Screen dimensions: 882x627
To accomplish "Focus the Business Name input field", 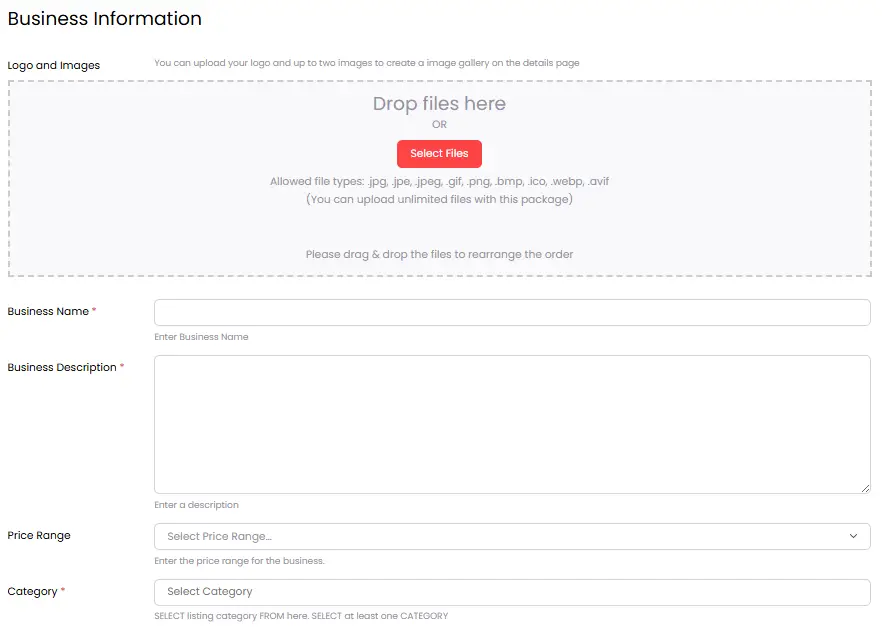I will [512, 312].
